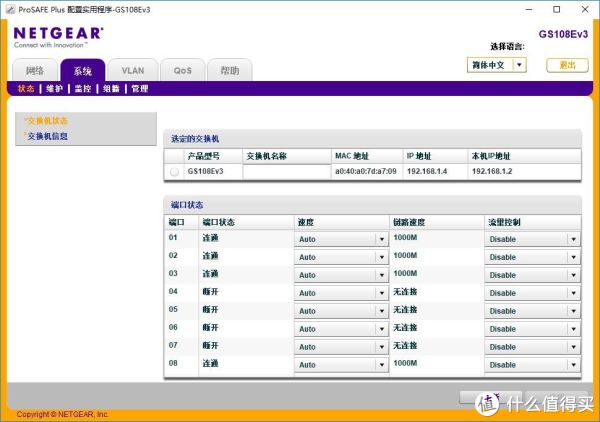The width and height of the screenshot is (600, 422).
Task: Open port 01 speed Auto dropdown
Action: click(341, 239)
